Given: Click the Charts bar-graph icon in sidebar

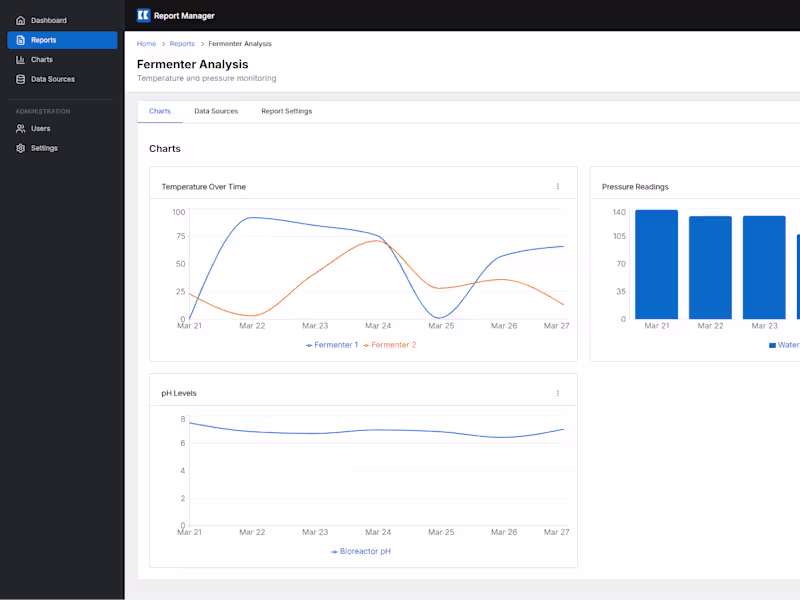Looking at the screenshot, I should 20,60.
